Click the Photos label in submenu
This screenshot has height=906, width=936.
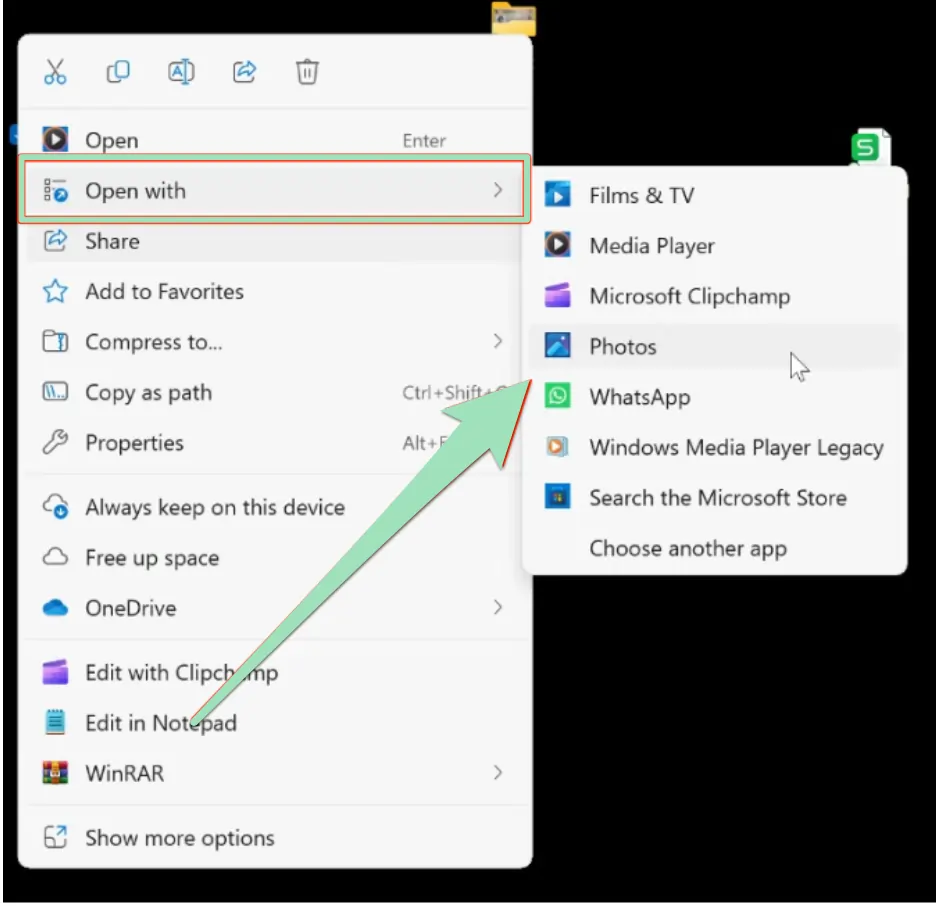(x=623, y=347)
